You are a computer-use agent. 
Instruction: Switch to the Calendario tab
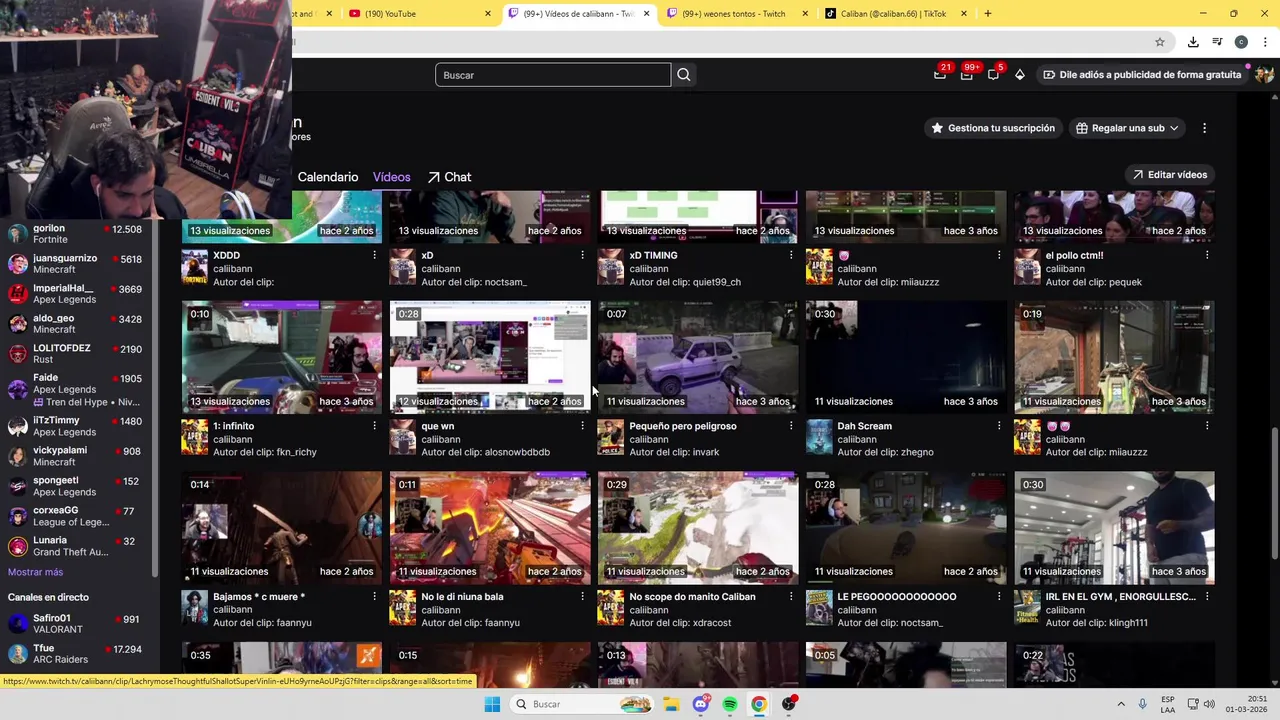tap(328, 177)
